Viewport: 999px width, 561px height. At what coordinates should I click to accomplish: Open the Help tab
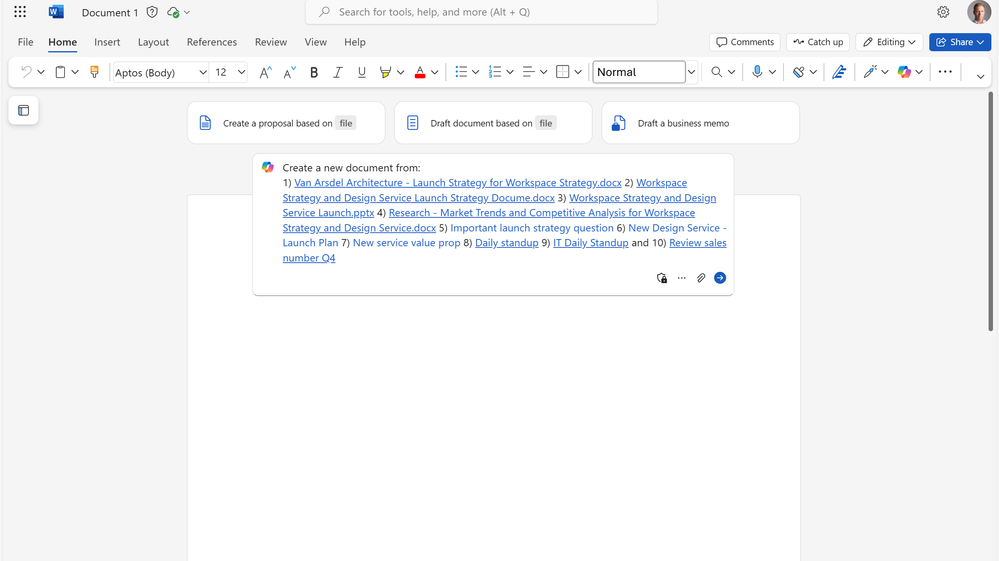(x=355, y=42)
